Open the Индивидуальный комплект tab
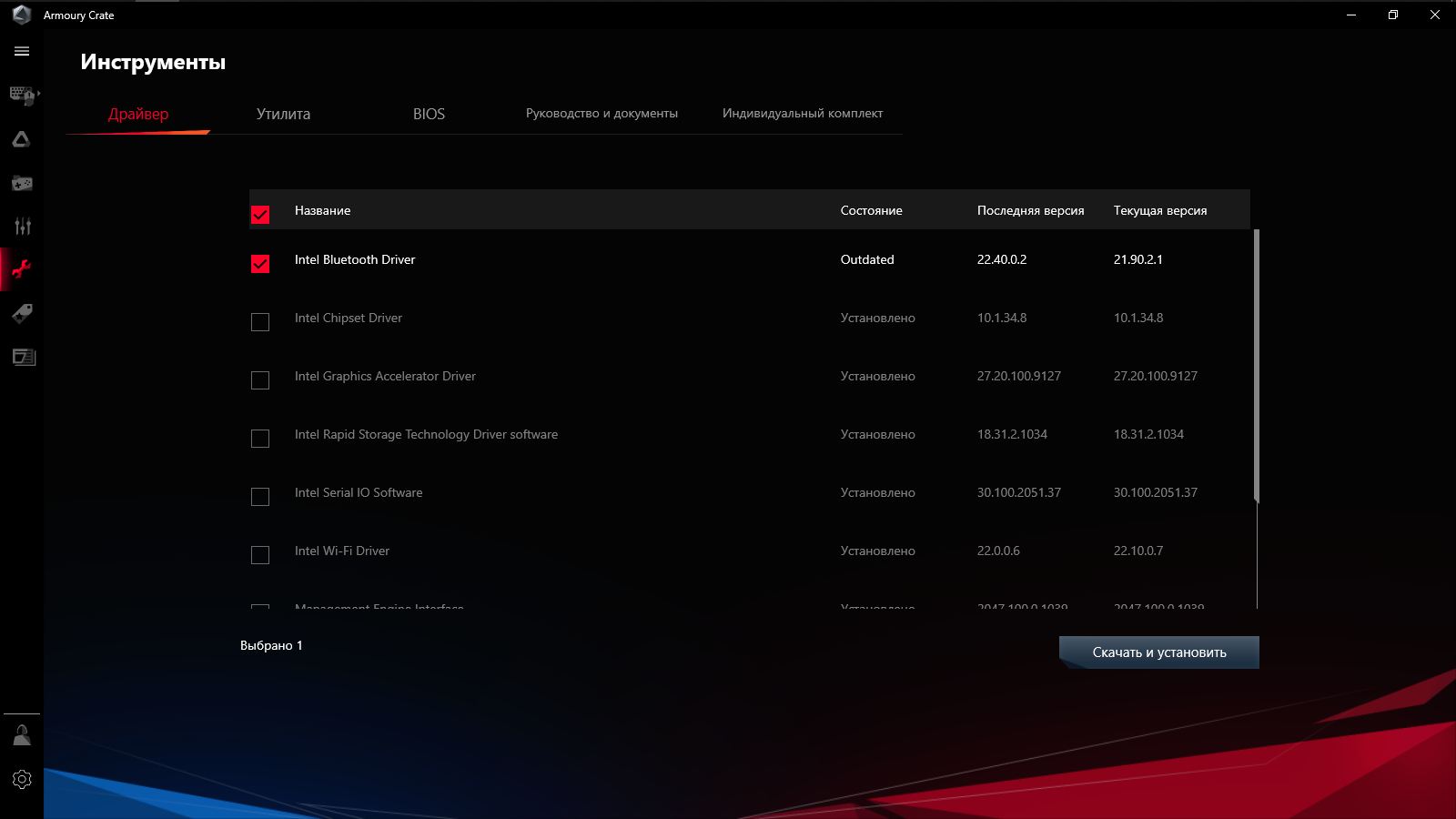 pos(803,114)
